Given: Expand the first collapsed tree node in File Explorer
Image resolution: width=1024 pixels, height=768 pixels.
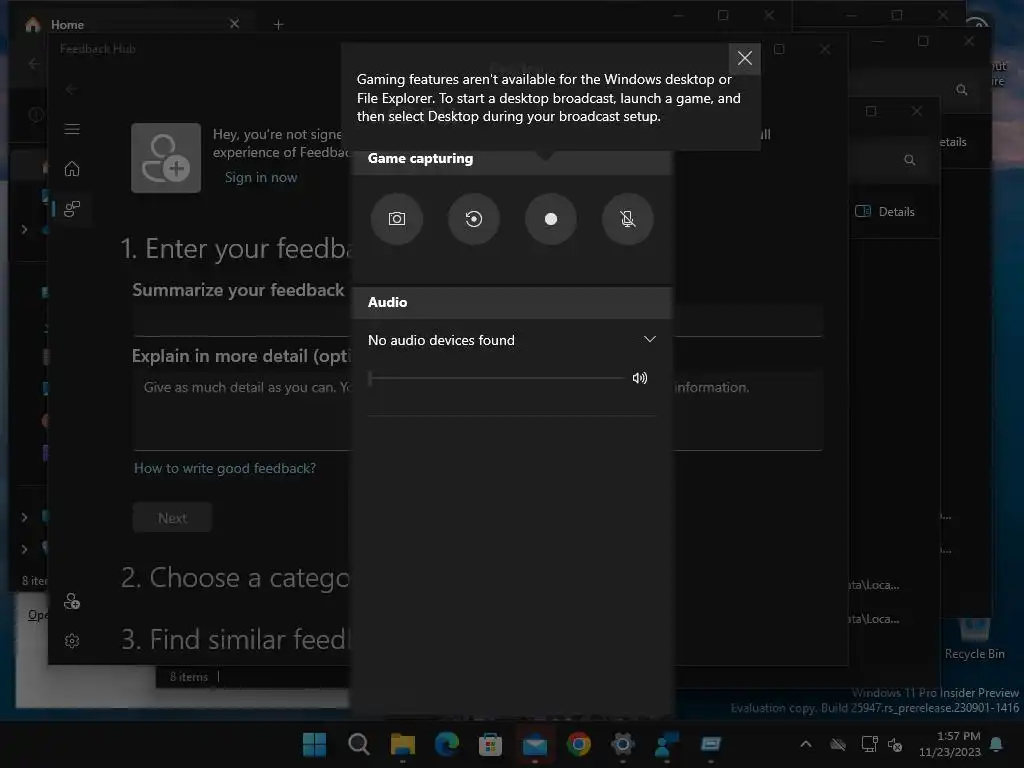Looking at the screenshot, I should 24,229.
